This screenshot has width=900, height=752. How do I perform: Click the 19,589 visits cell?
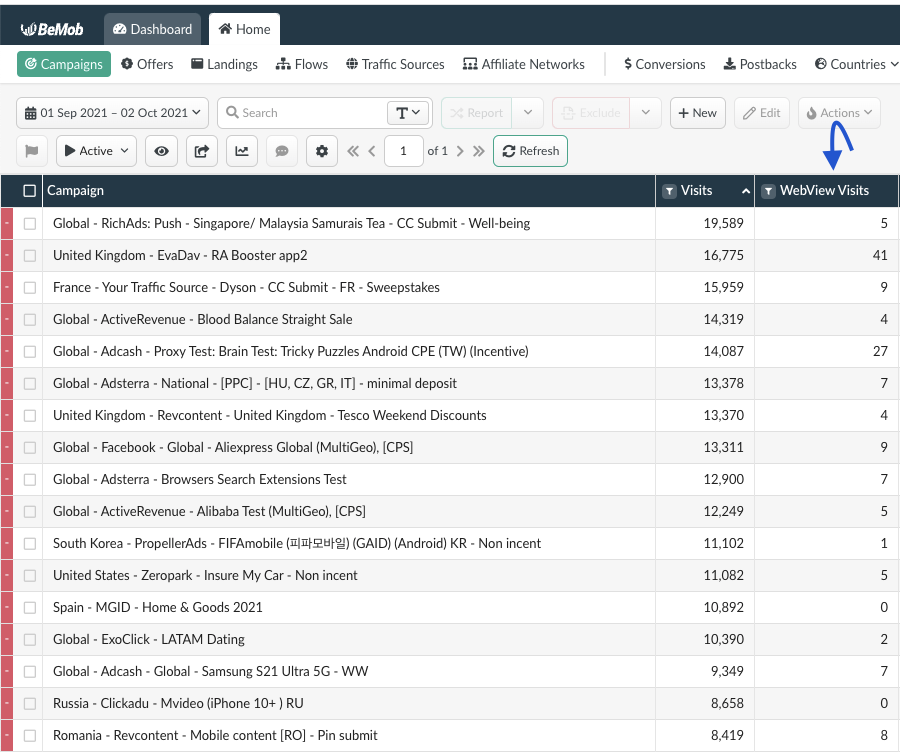[705, 223]
